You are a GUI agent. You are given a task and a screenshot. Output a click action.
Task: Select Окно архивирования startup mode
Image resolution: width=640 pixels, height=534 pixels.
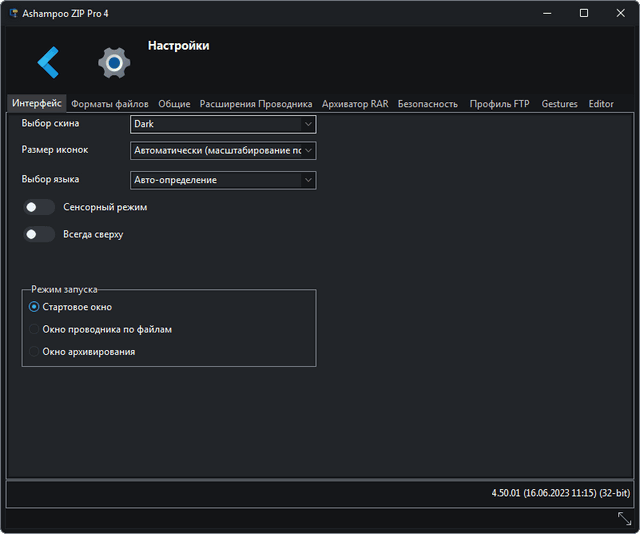pos(34,352)
